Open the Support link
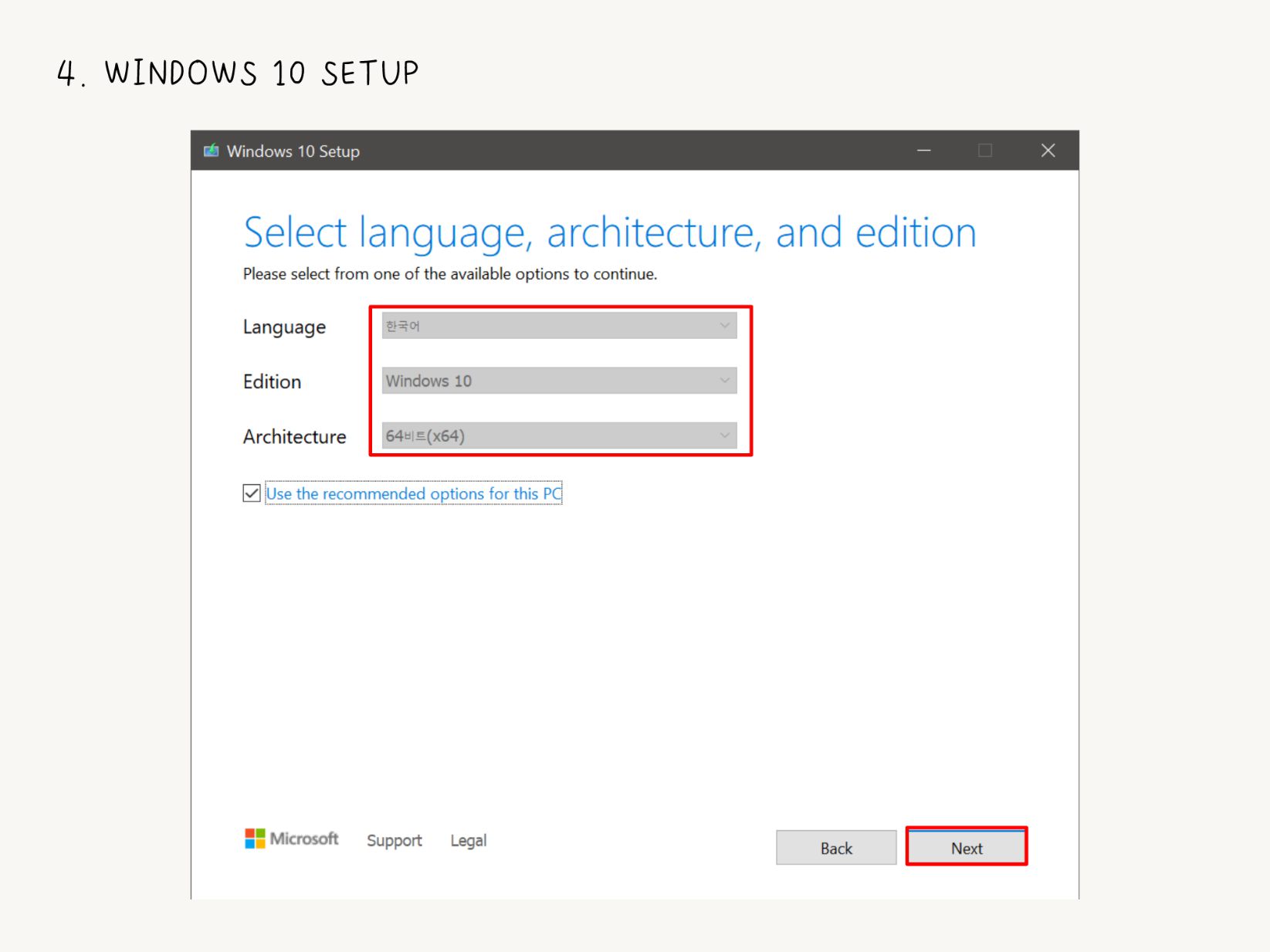Screen dimensions: 1270x952 pos(395,841)
